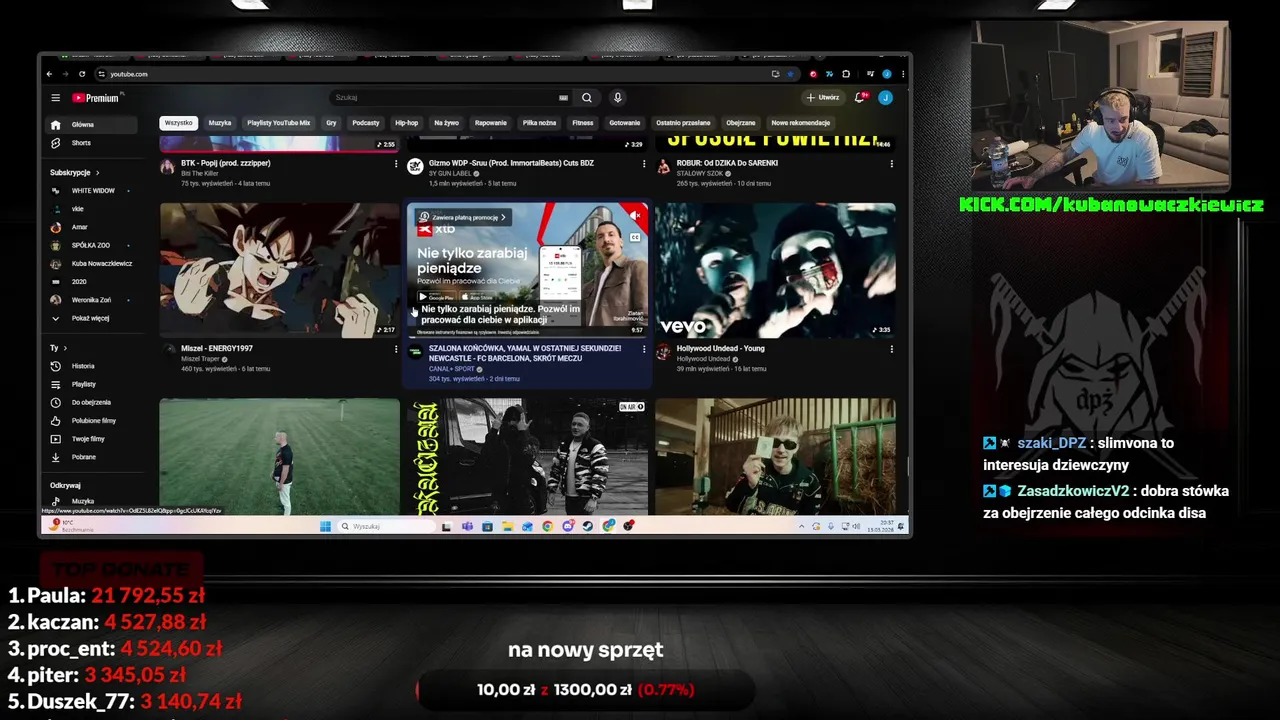This screenshot has height=720, width=1280.
Task: Open the grass field video thumbnail
Action: point(280,456)
